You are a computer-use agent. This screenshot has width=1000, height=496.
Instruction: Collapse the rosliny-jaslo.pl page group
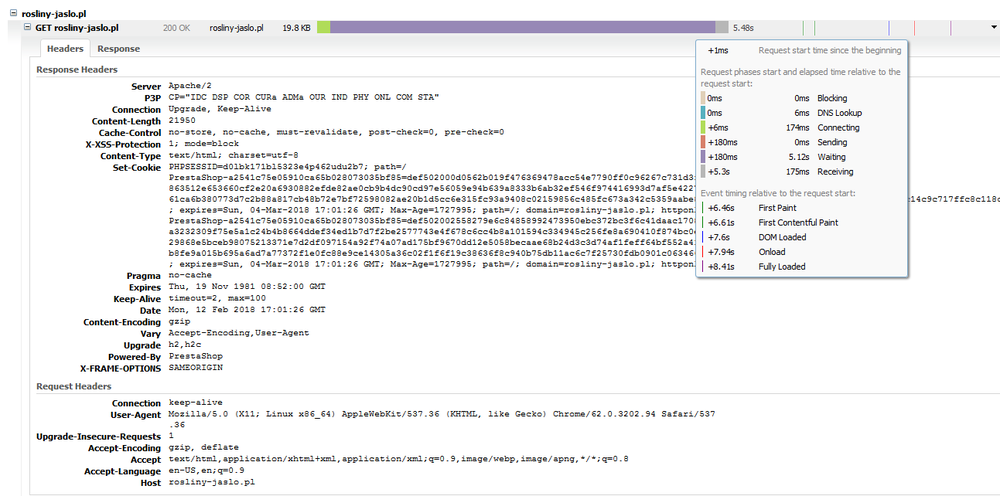[14, 13]
